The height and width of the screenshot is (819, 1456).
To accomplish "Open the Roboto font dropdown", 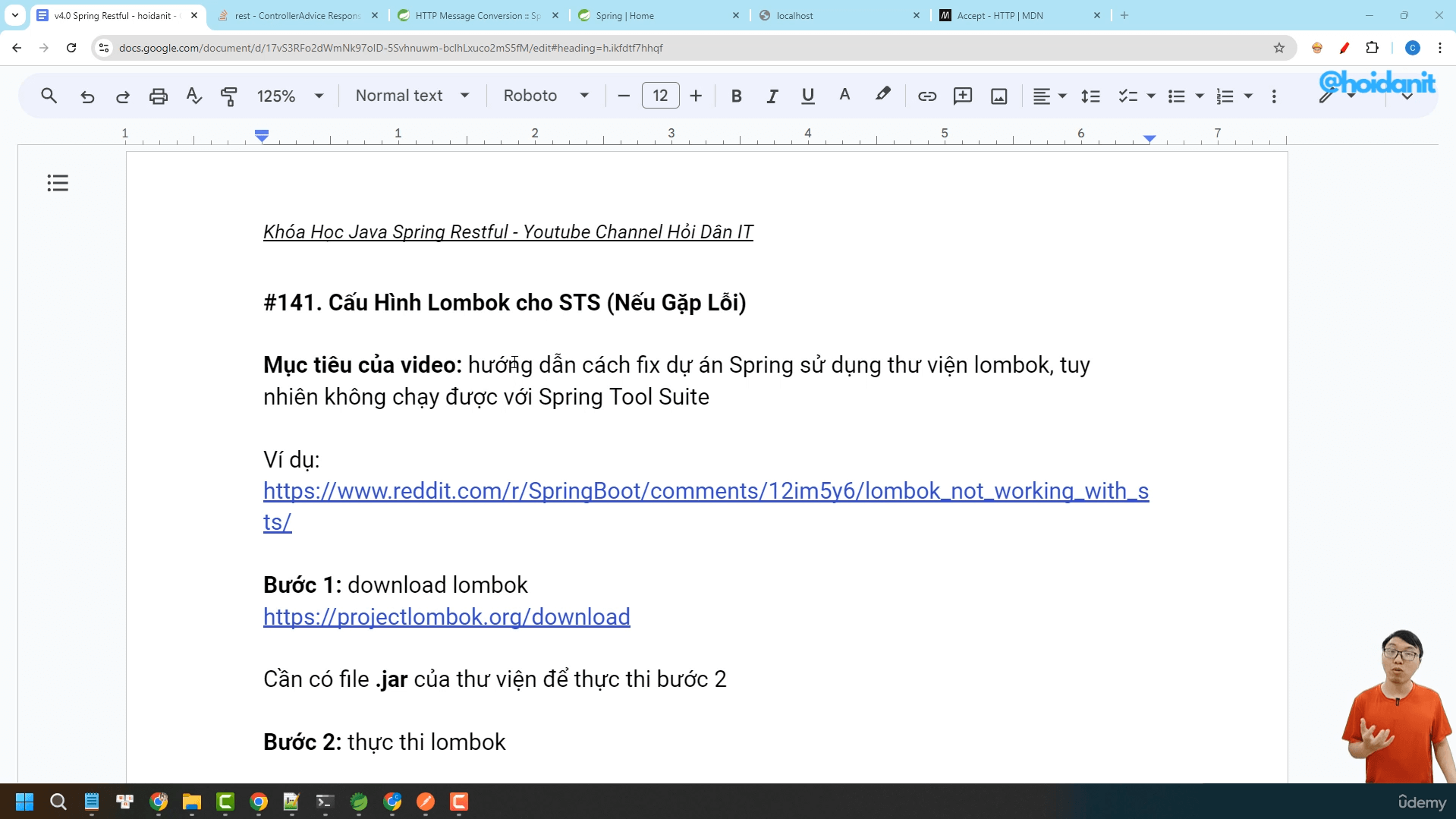I will click(546, 96).
